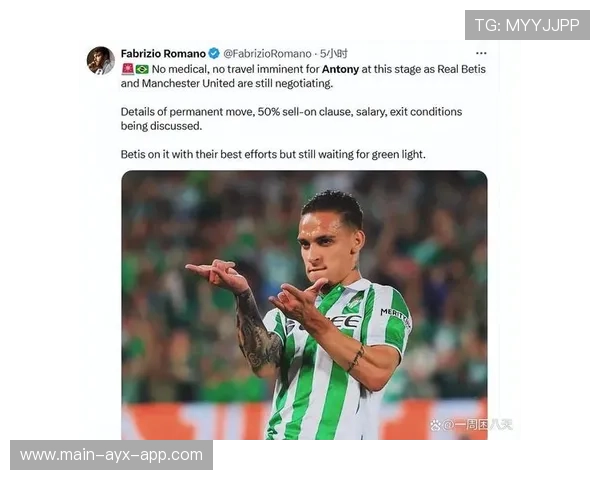Click the red siren emoji
The width and height of the screenshot is (600, 480).
(127, 69)
